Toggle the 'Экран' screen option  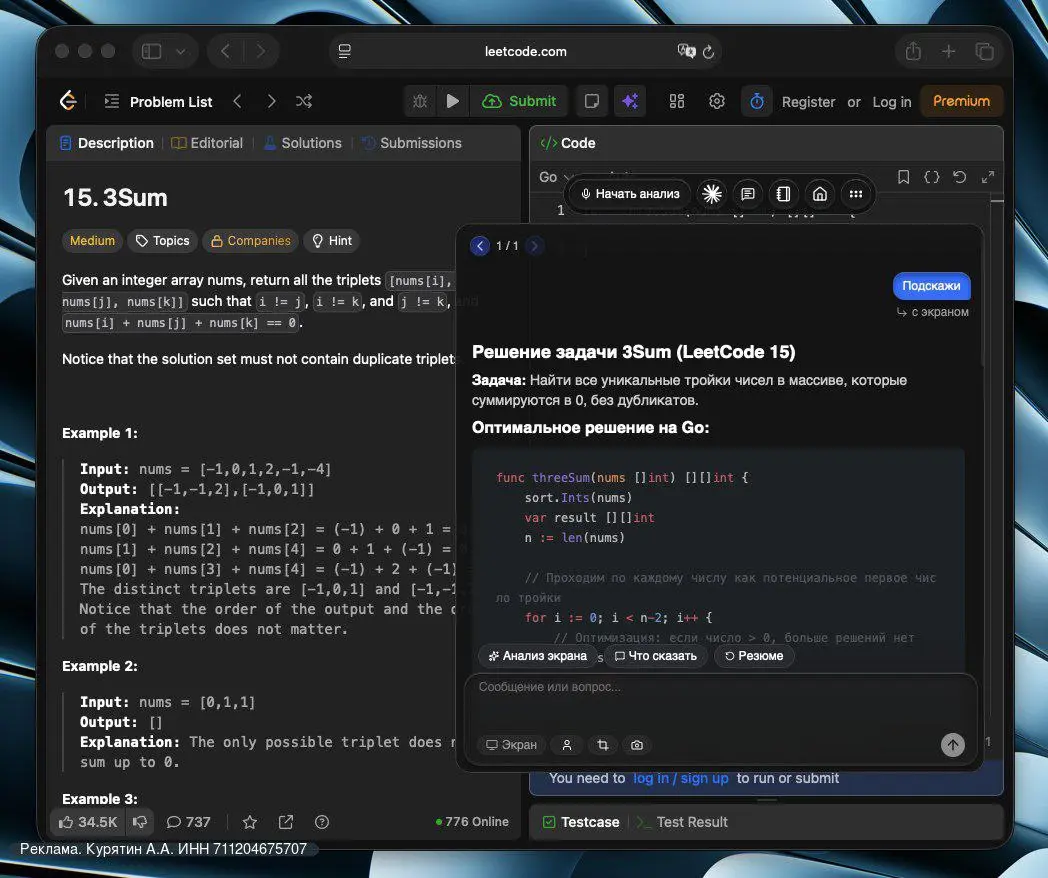point(511,745)
